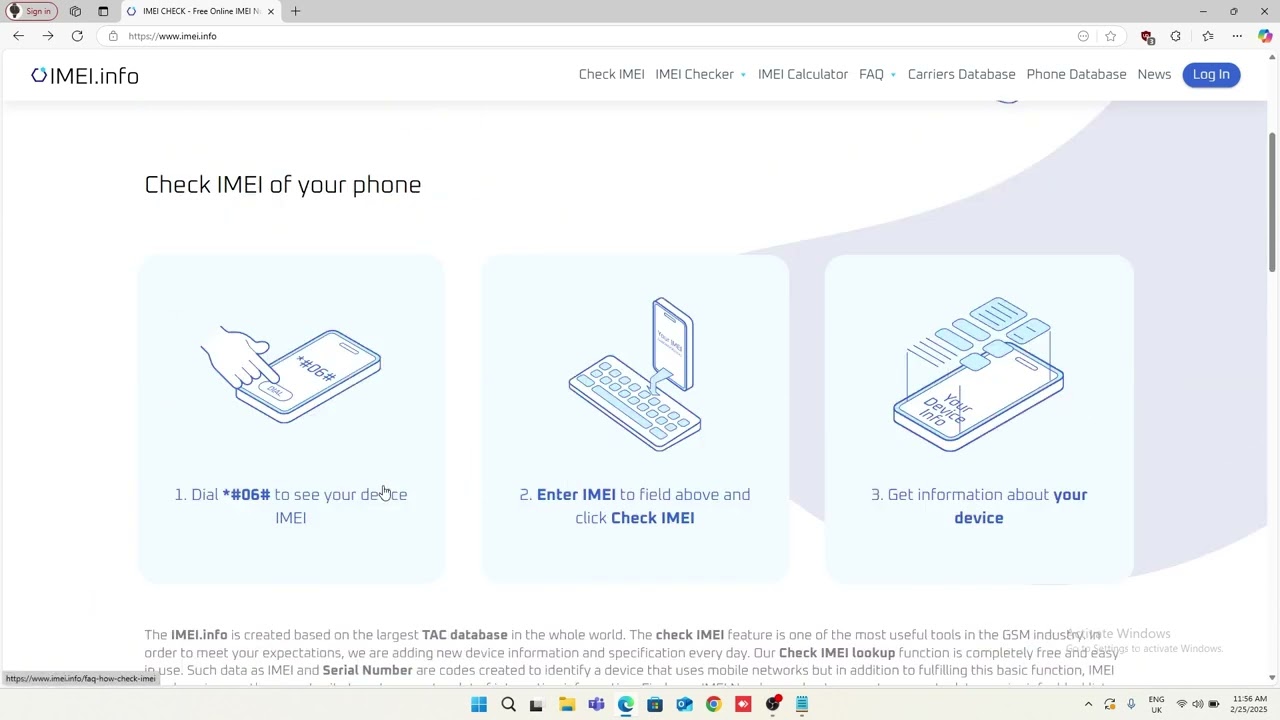Click the IMEI.info logo
This screenshot has height=720, width=1280.
click(x=85, y=76)
